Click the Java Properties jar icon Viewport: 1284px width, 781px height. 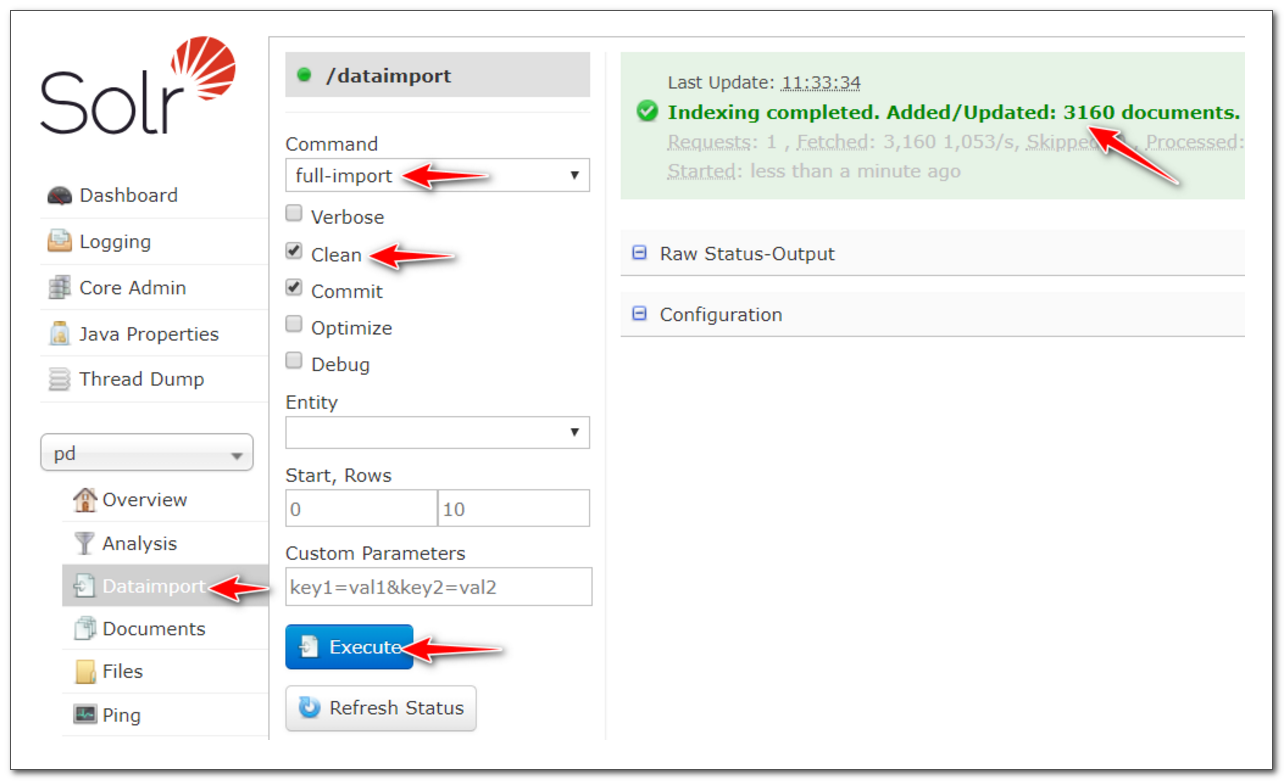point(60,334)
